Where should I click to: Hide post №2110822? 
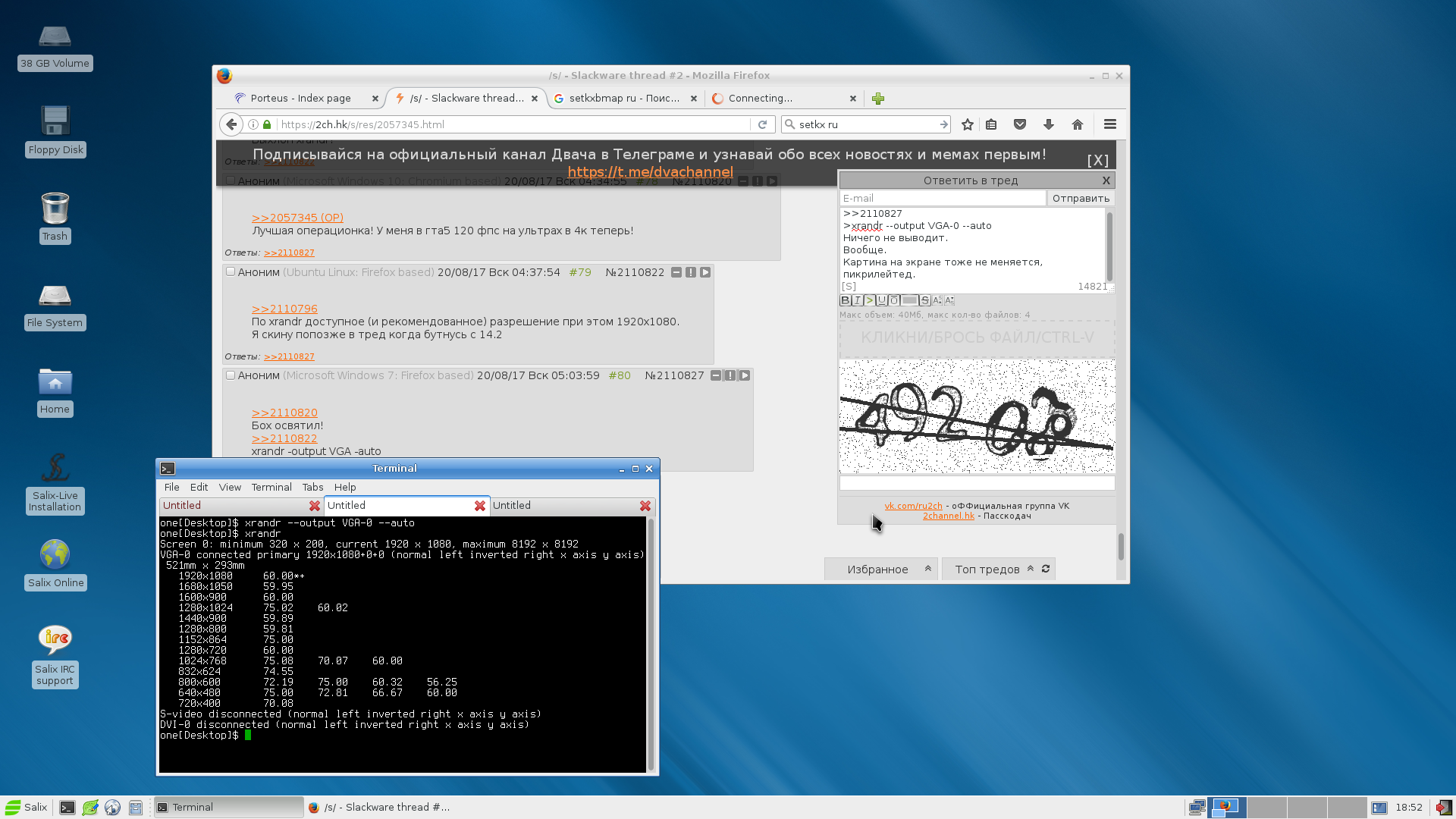click(x=676, y=272)
